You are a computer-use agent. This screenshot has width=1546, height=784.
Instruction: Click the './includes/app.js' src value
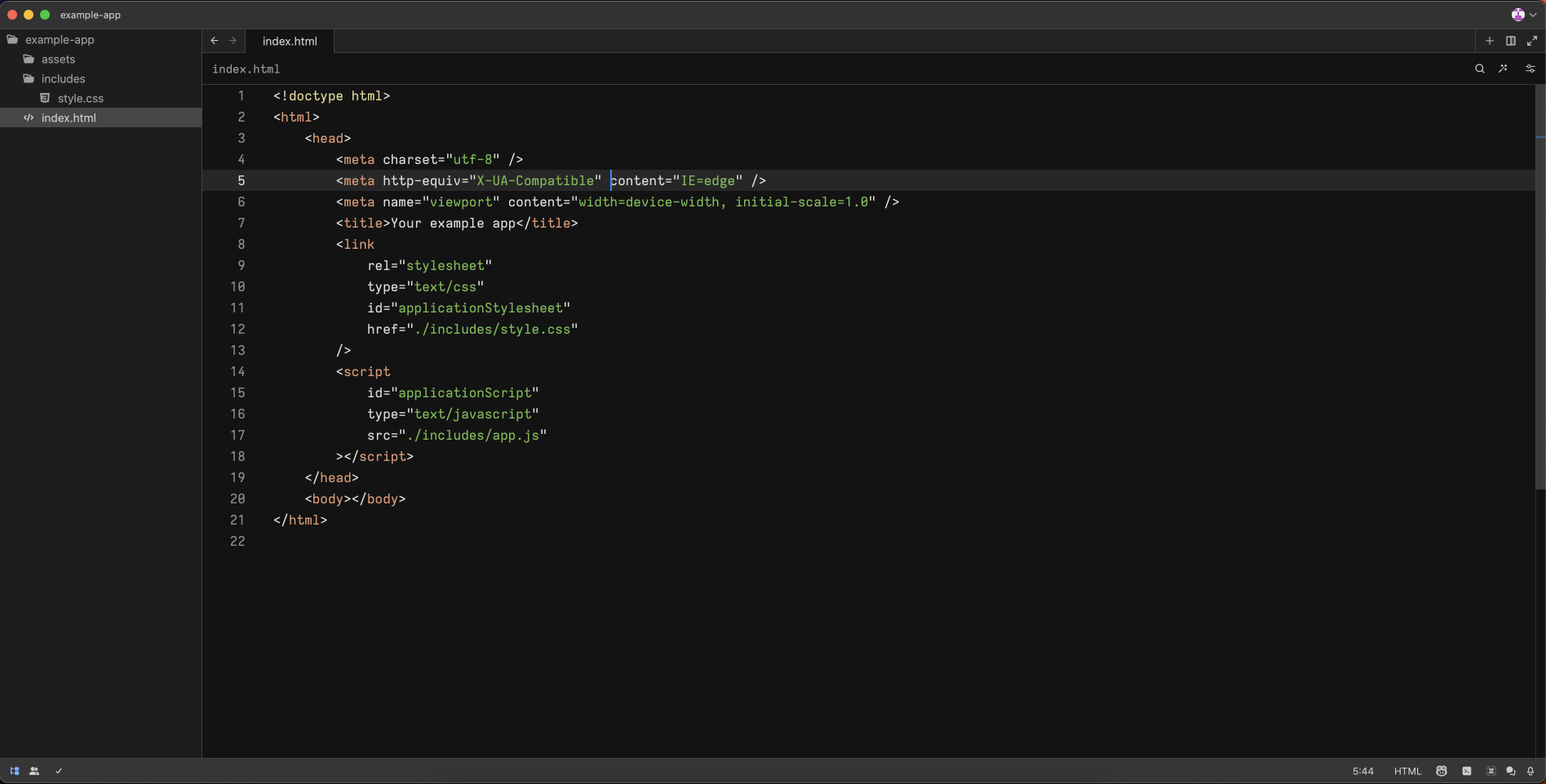click(473, 435)
